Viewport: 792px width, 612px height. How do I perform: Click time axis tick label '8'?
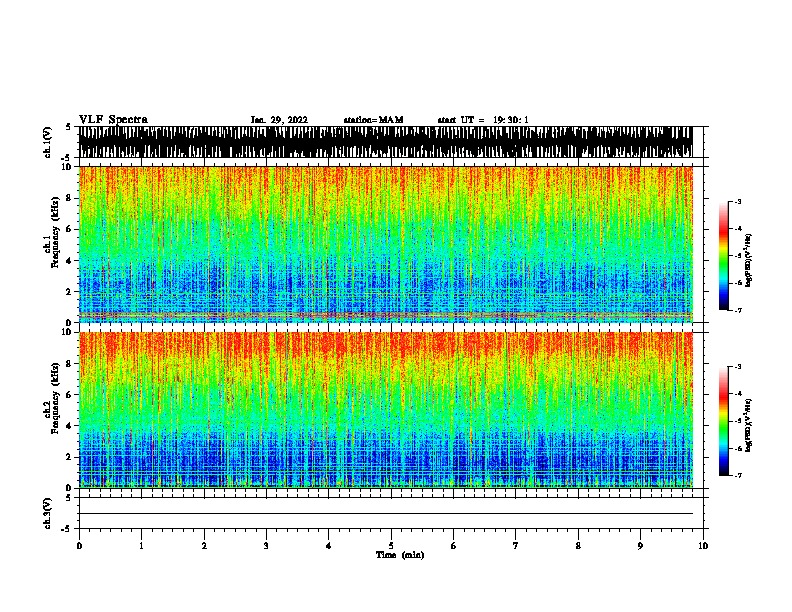(578, 546)
